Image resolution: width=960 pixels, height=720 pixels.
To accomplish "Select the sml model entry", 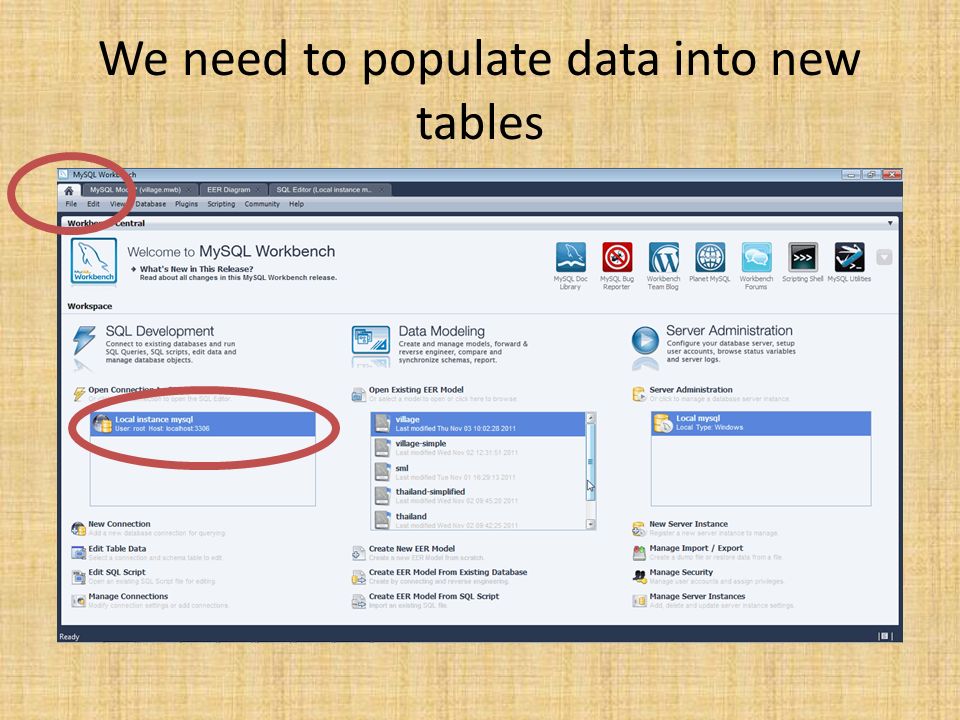I will pyautogui.click(x=478, y=472).
